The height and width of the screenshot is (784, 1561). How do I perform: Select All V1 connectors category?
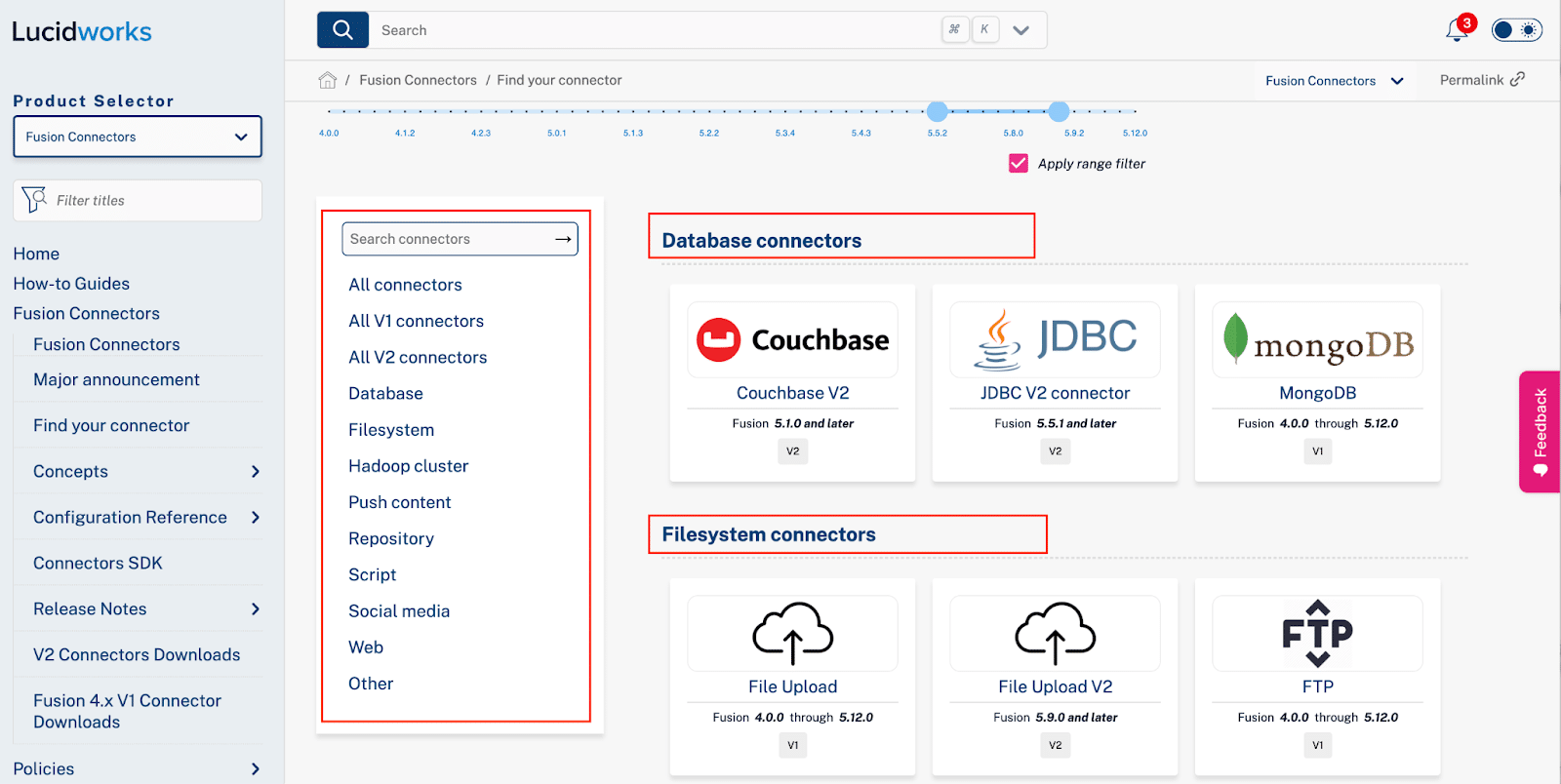[x=416, y=321]
